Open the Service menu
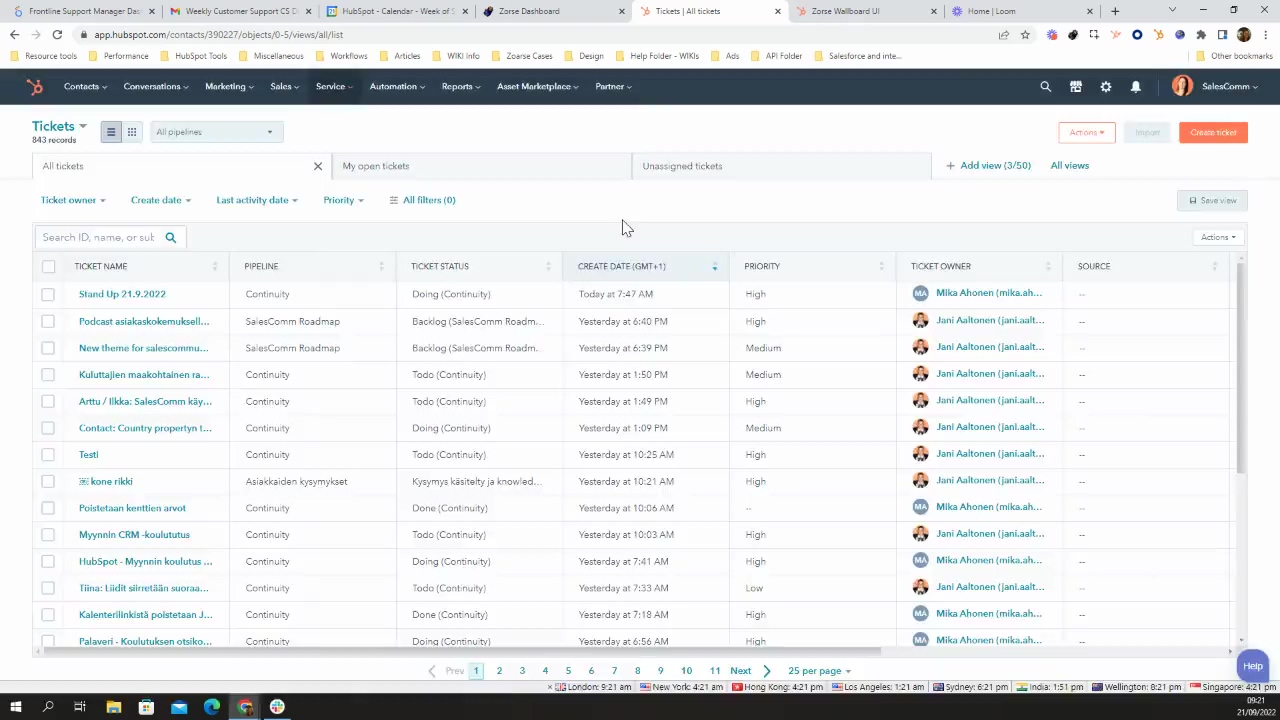1280x720 pixels. [335, 87]
